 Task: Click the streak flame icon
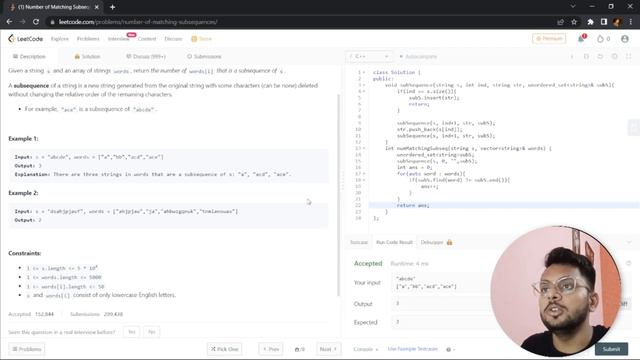[600, 39]
